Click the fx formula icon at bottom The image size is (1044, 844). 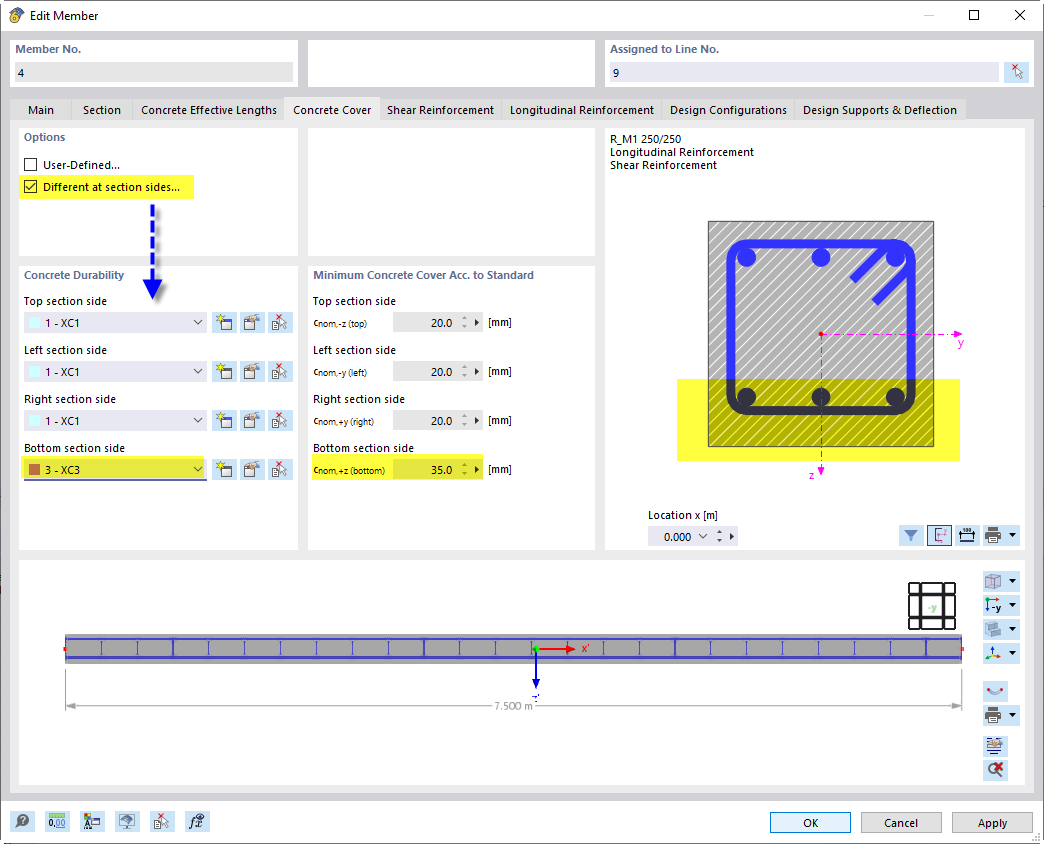(196, 821)
